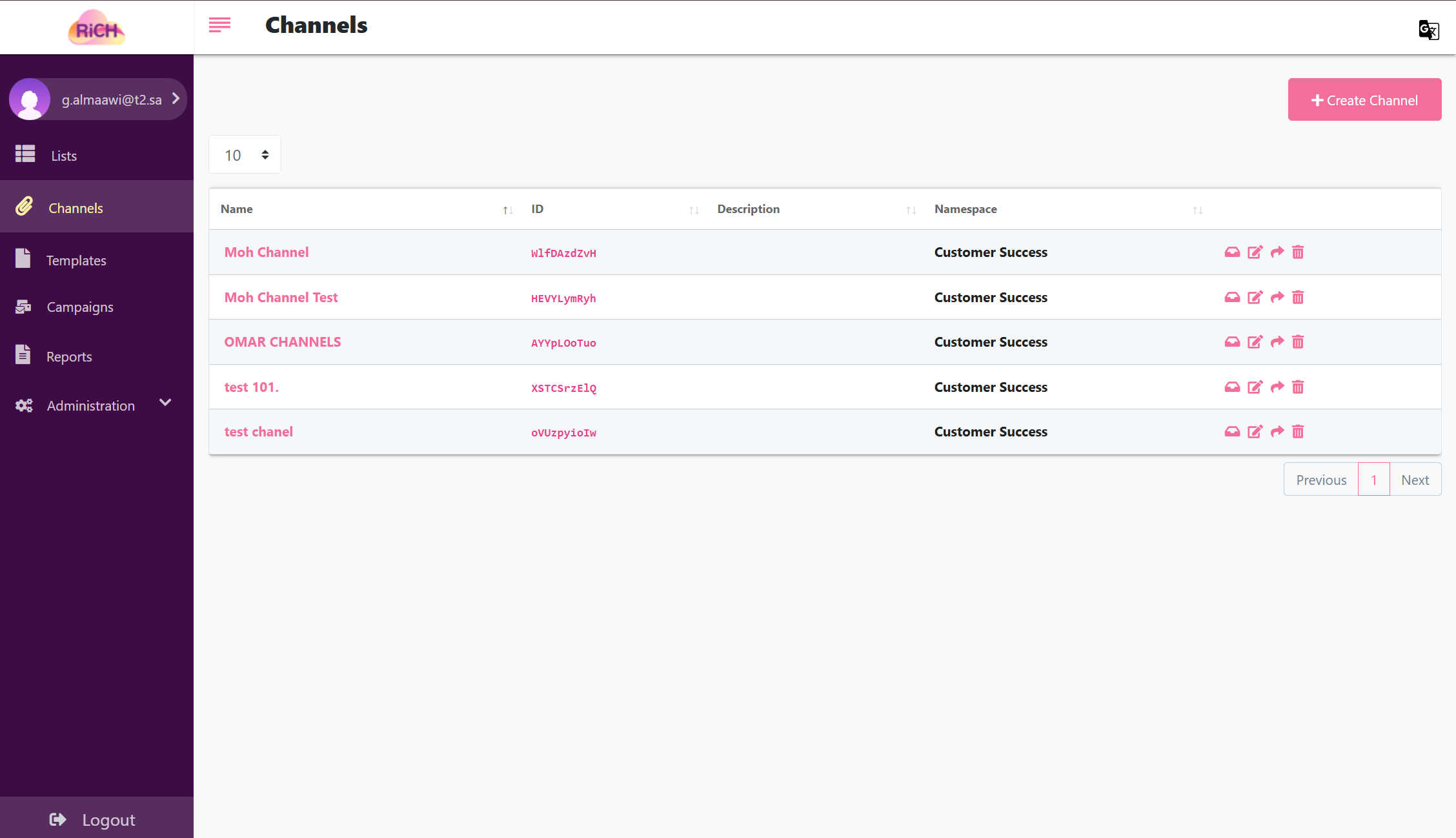Share test chanel via arrow icon
The image size is (1456, 838).
click(1277, 432)
